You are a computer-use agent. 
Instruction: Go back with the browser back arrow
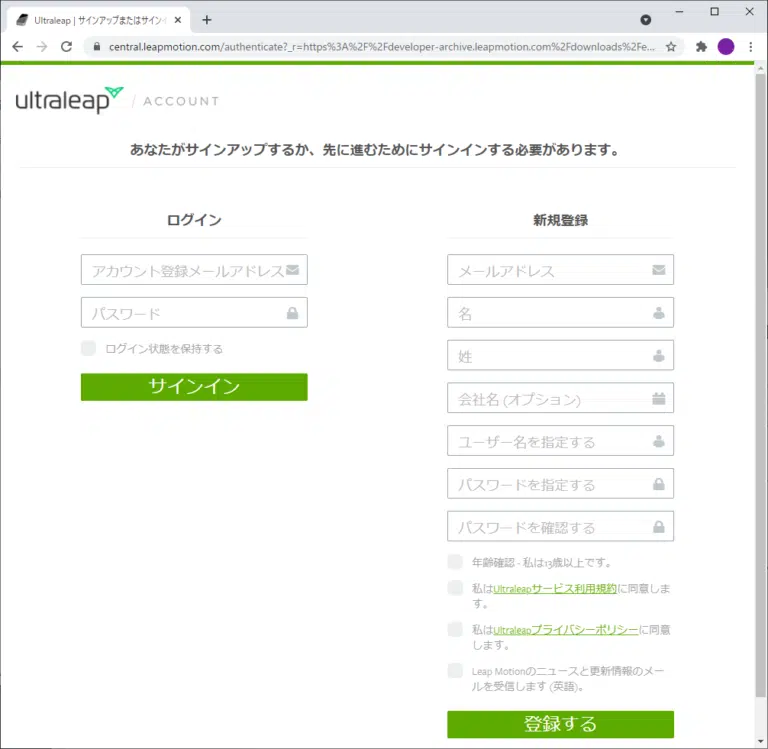coord(17,47)
